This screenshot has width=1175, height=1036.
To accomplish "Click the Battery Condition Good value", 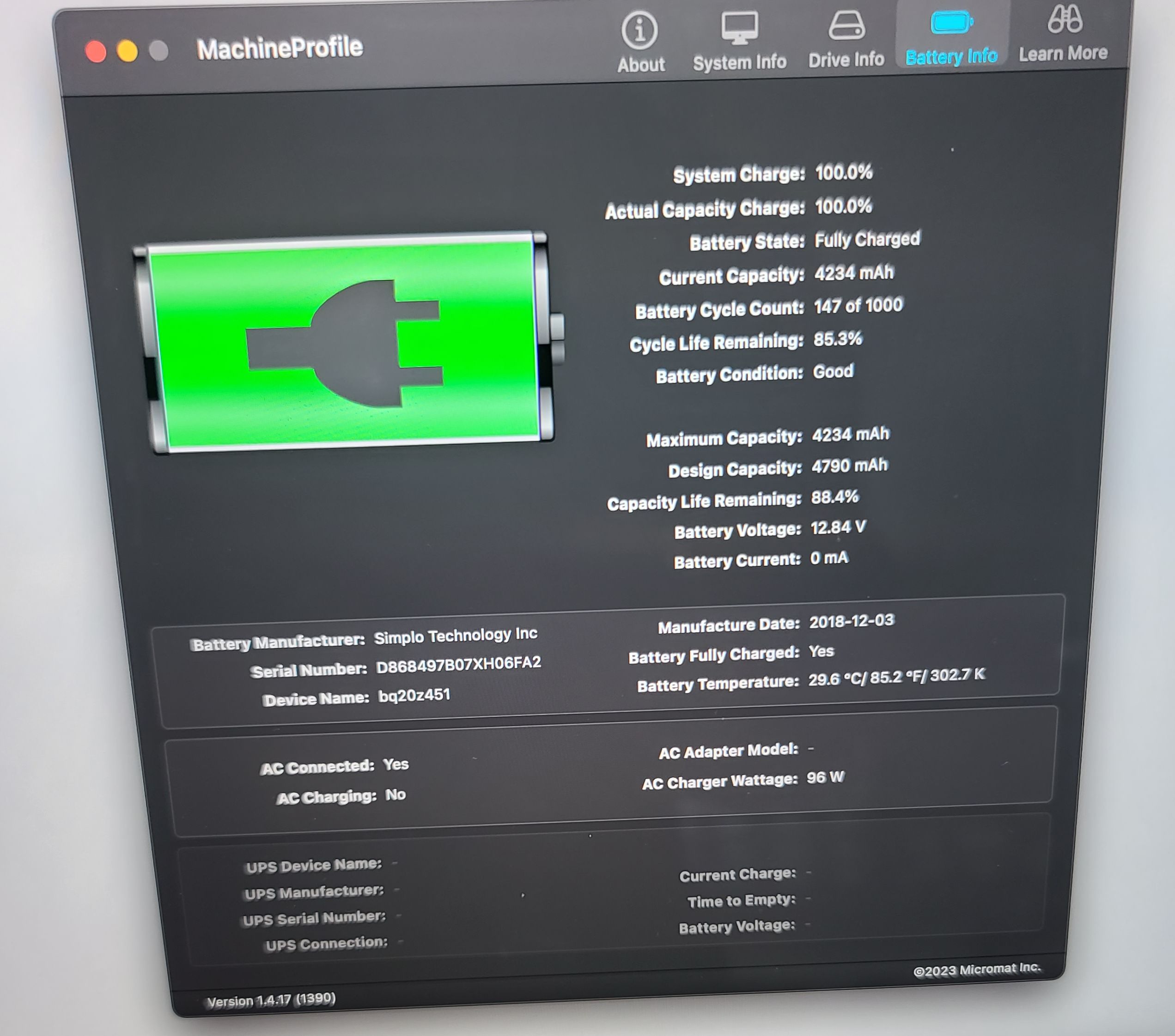I will click(832, 372).
